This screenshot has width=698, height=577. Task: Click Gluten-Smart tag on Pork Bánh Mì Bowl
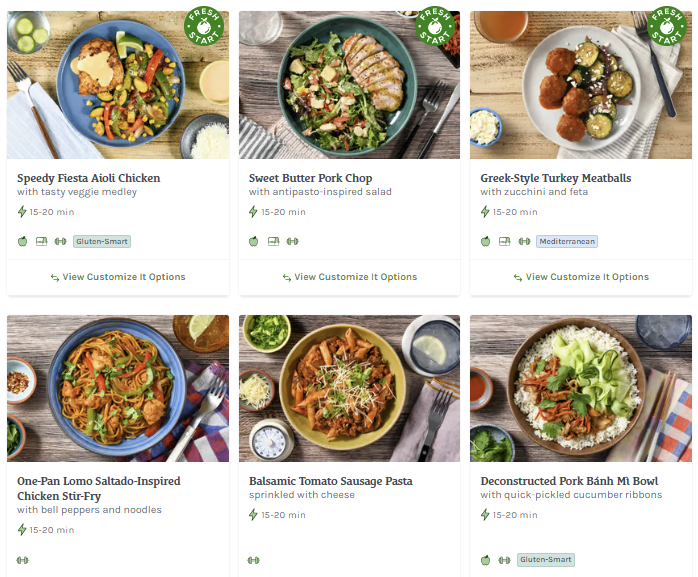[546, 560]
